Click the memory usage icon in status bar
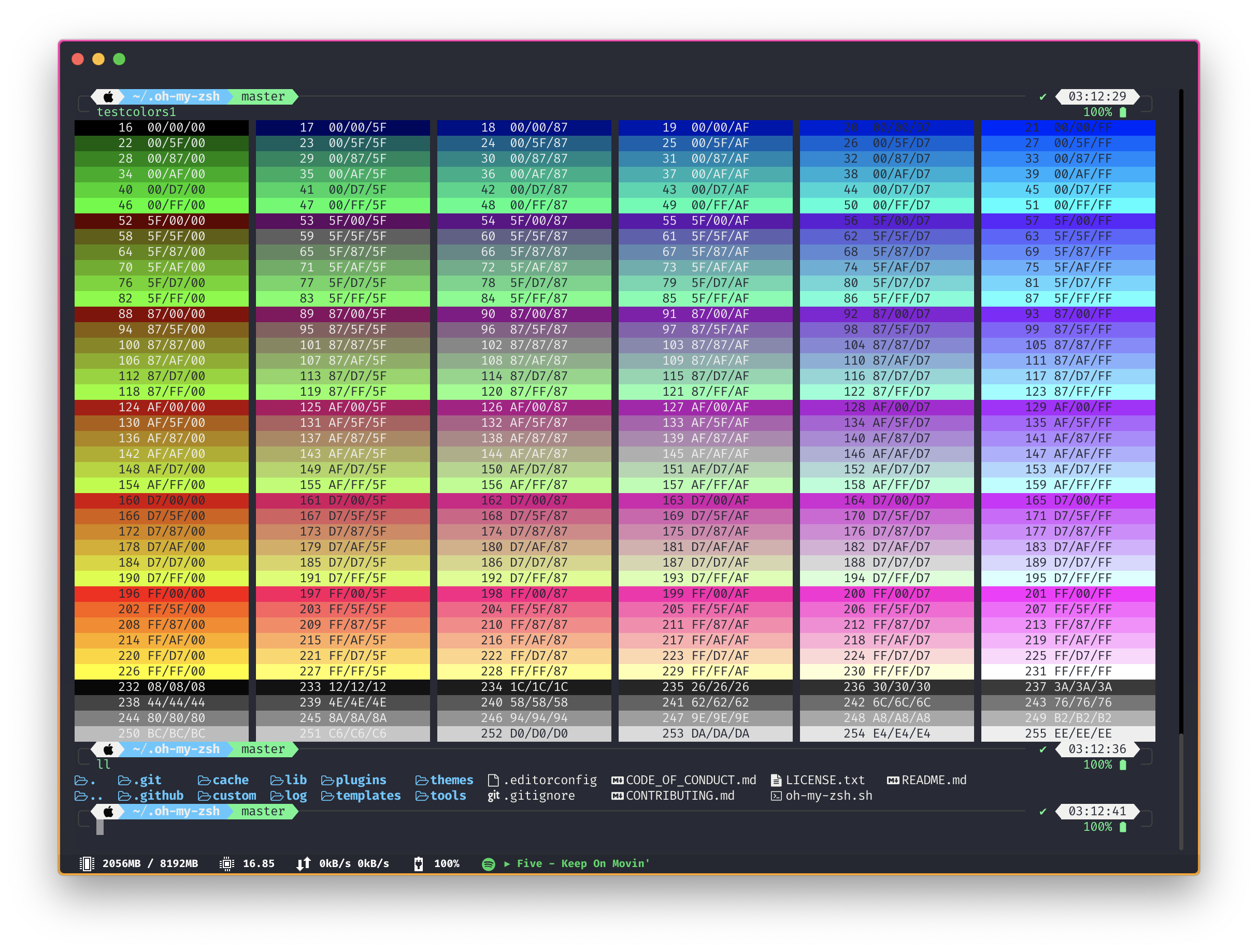The height and width of the screenshot is (952, 1258). tap(87, 864)
